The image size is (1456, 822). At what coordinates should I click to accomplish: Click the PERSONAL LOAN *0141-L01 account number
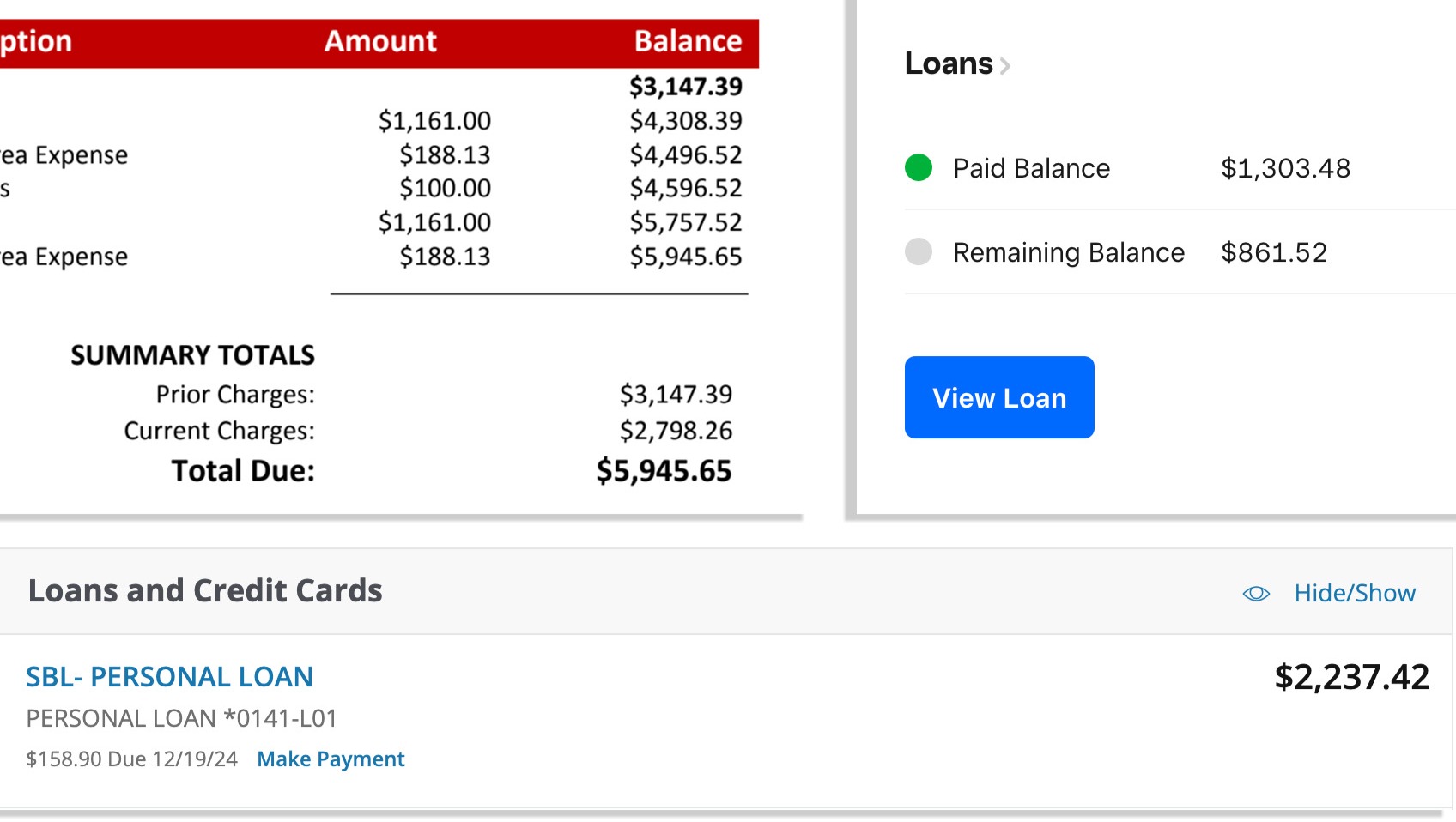pyautogui.click(x=182, y=718)
